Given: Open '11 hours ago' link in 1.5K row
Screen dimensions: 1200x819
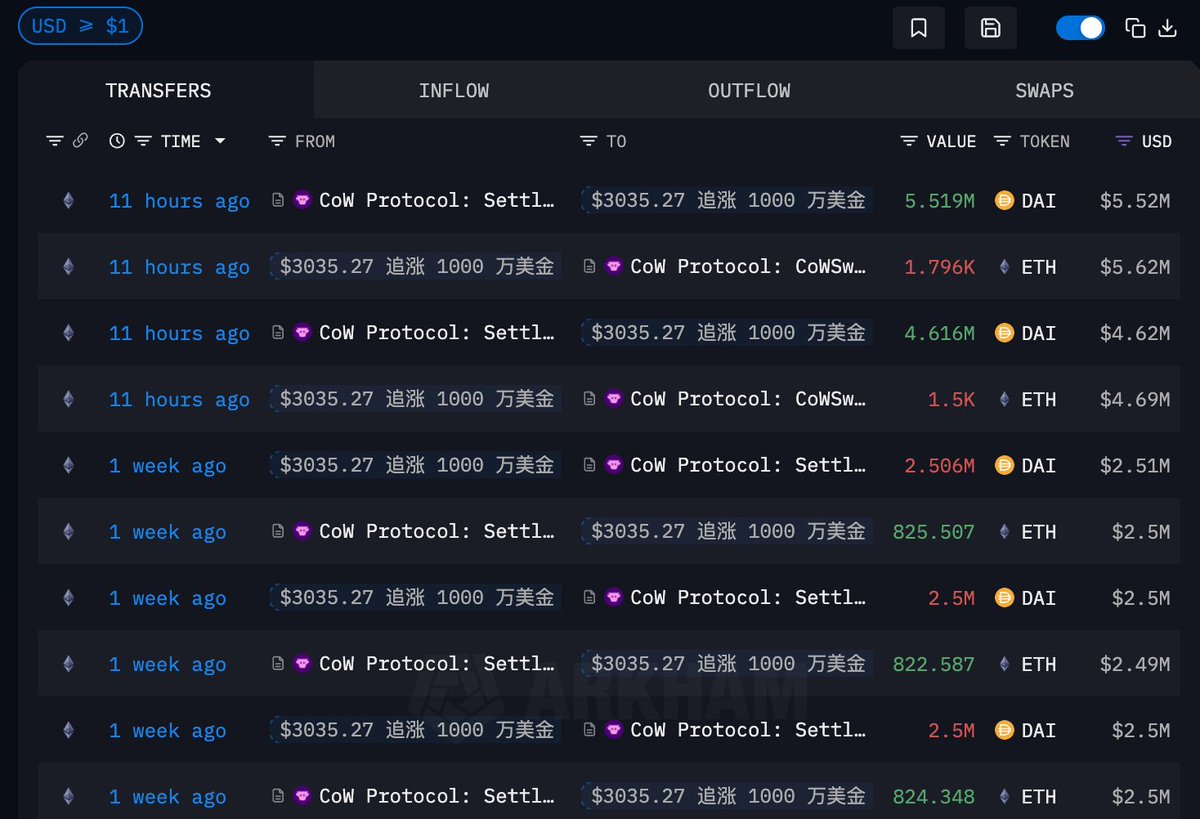Looking at the screenshot, I should click(x=179, y=400).
